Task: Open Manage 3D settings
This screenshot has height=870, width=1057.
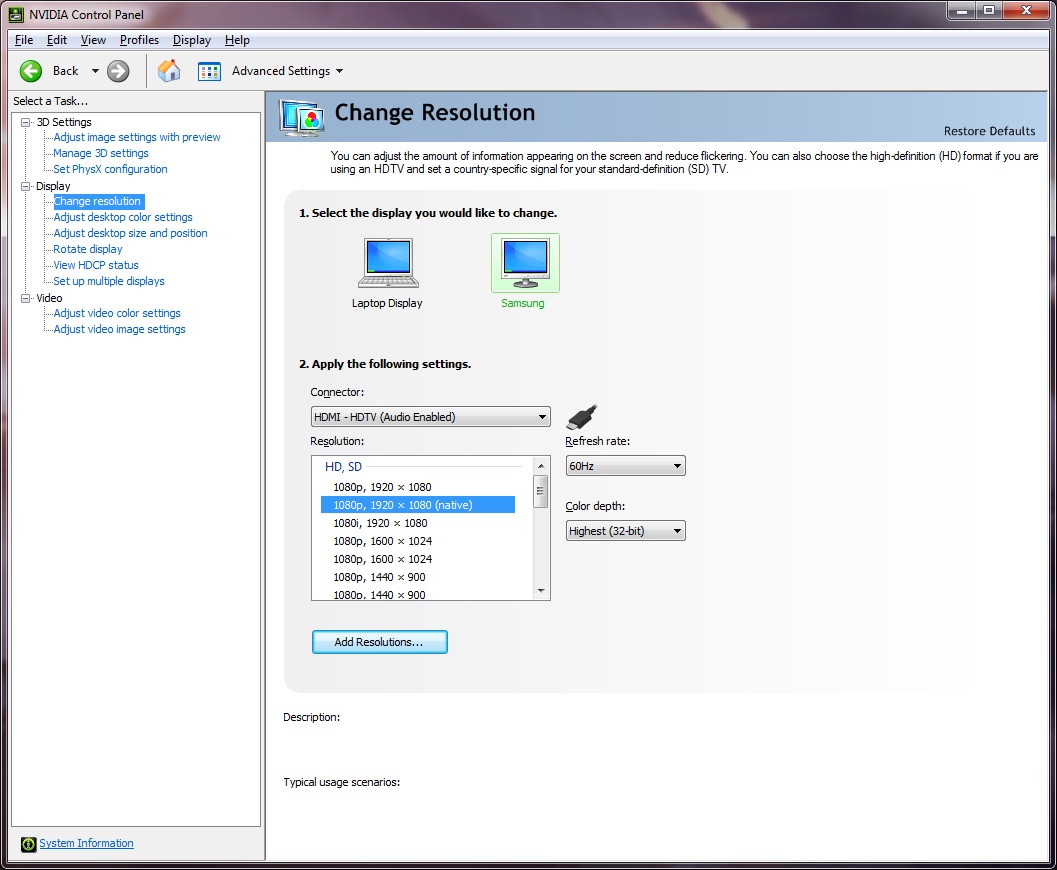Action: pos(101,154)
